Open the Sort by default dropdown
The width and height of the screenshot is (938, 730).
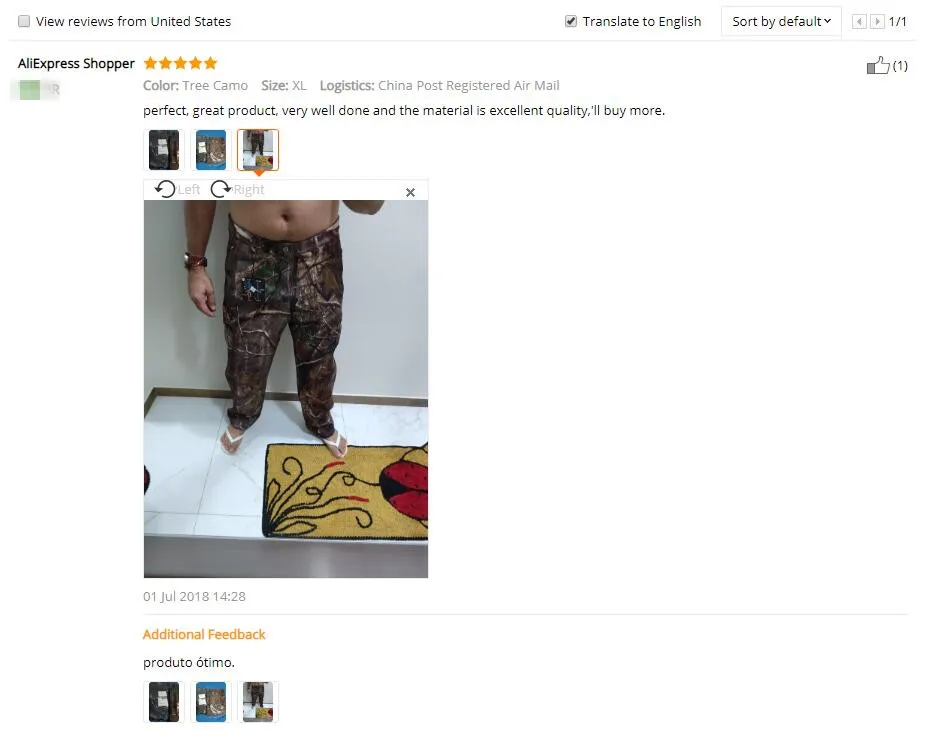tap(781, 22)
